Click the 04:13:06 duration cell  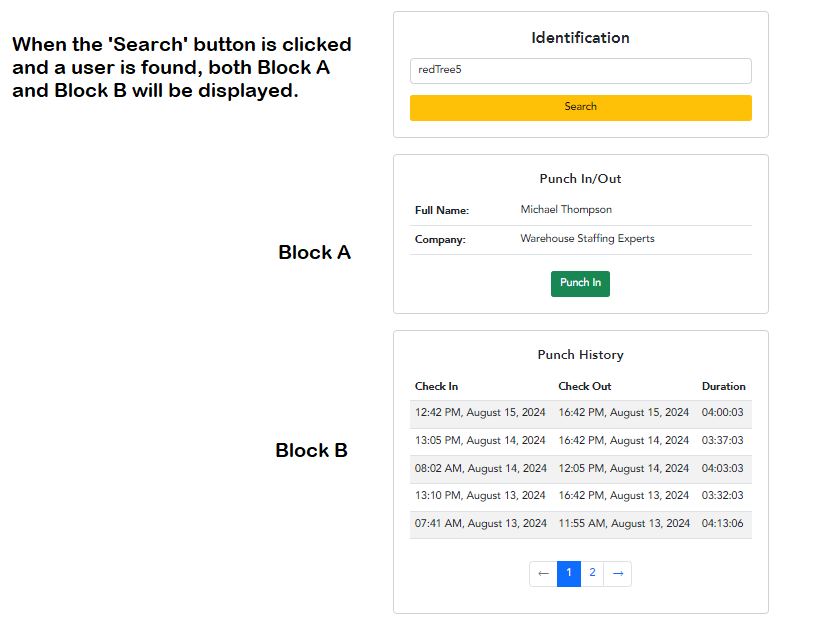[x=722, y=523]
